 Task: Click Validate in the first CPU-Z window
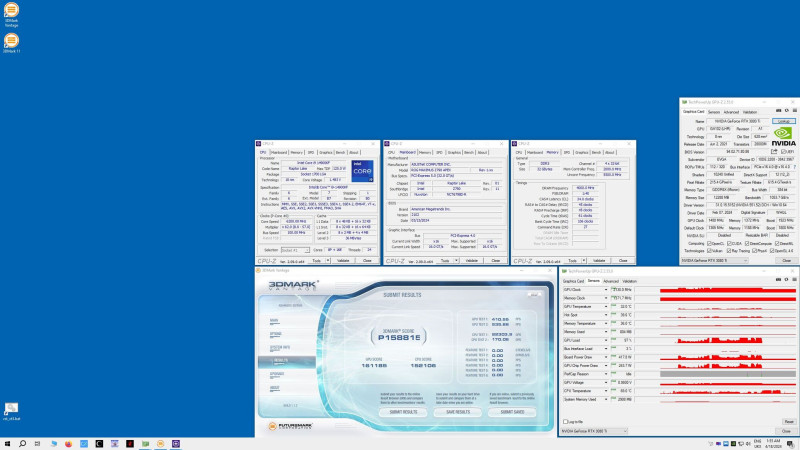coord(343,260)
